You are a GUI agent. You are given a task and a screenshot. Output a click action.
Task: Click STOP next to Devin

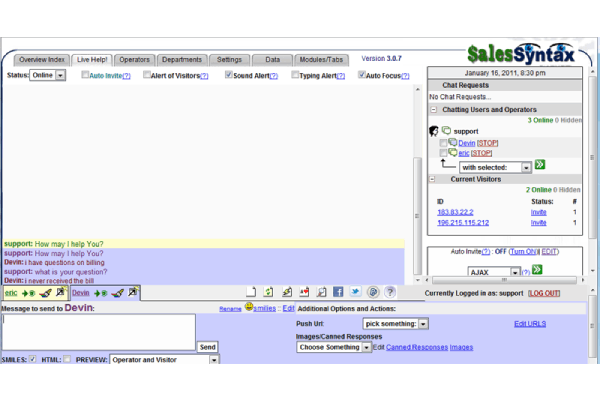488,143
